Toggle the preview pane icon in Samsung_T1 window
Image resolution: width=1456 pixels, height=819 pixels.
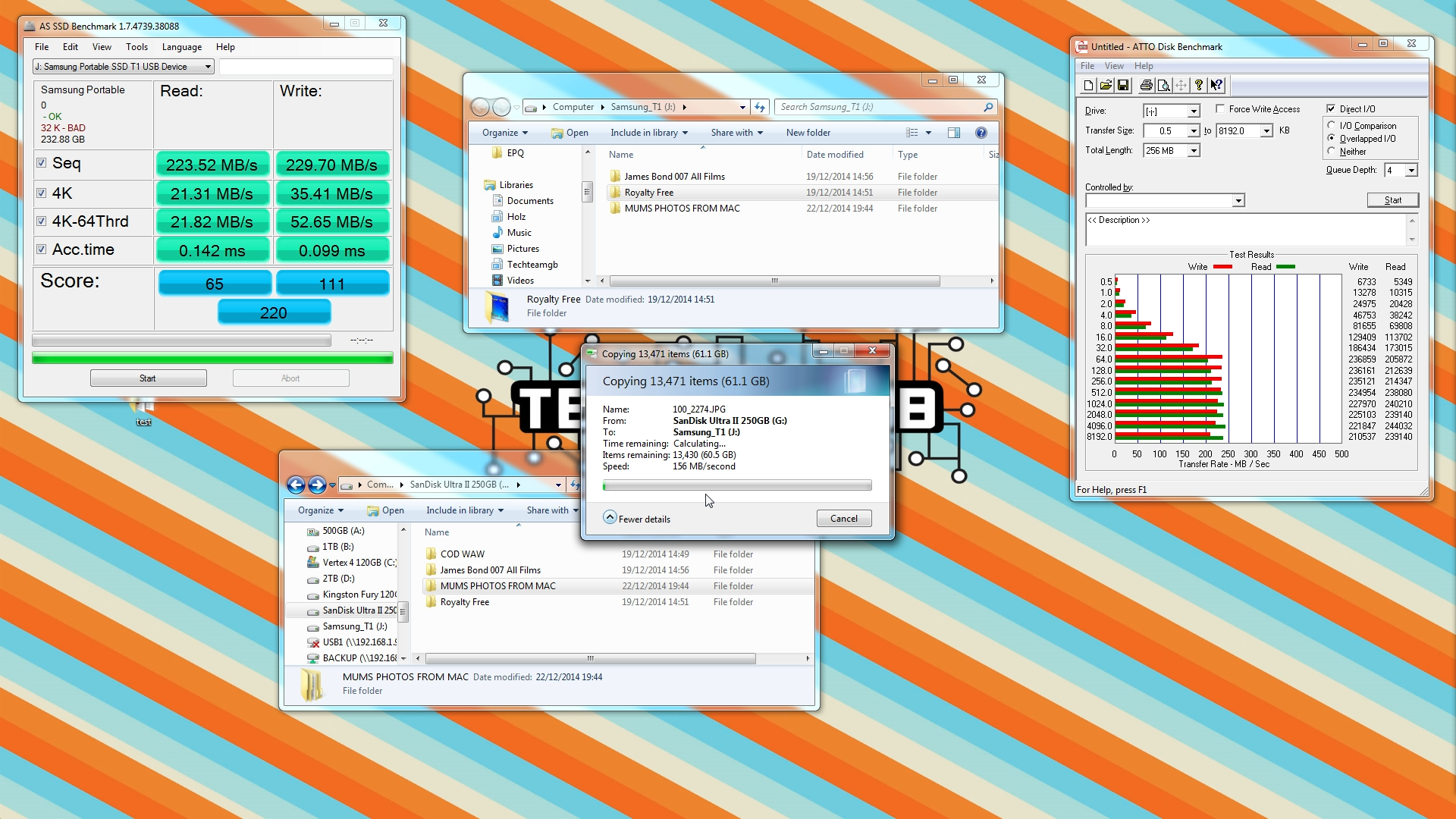[954, 133]
